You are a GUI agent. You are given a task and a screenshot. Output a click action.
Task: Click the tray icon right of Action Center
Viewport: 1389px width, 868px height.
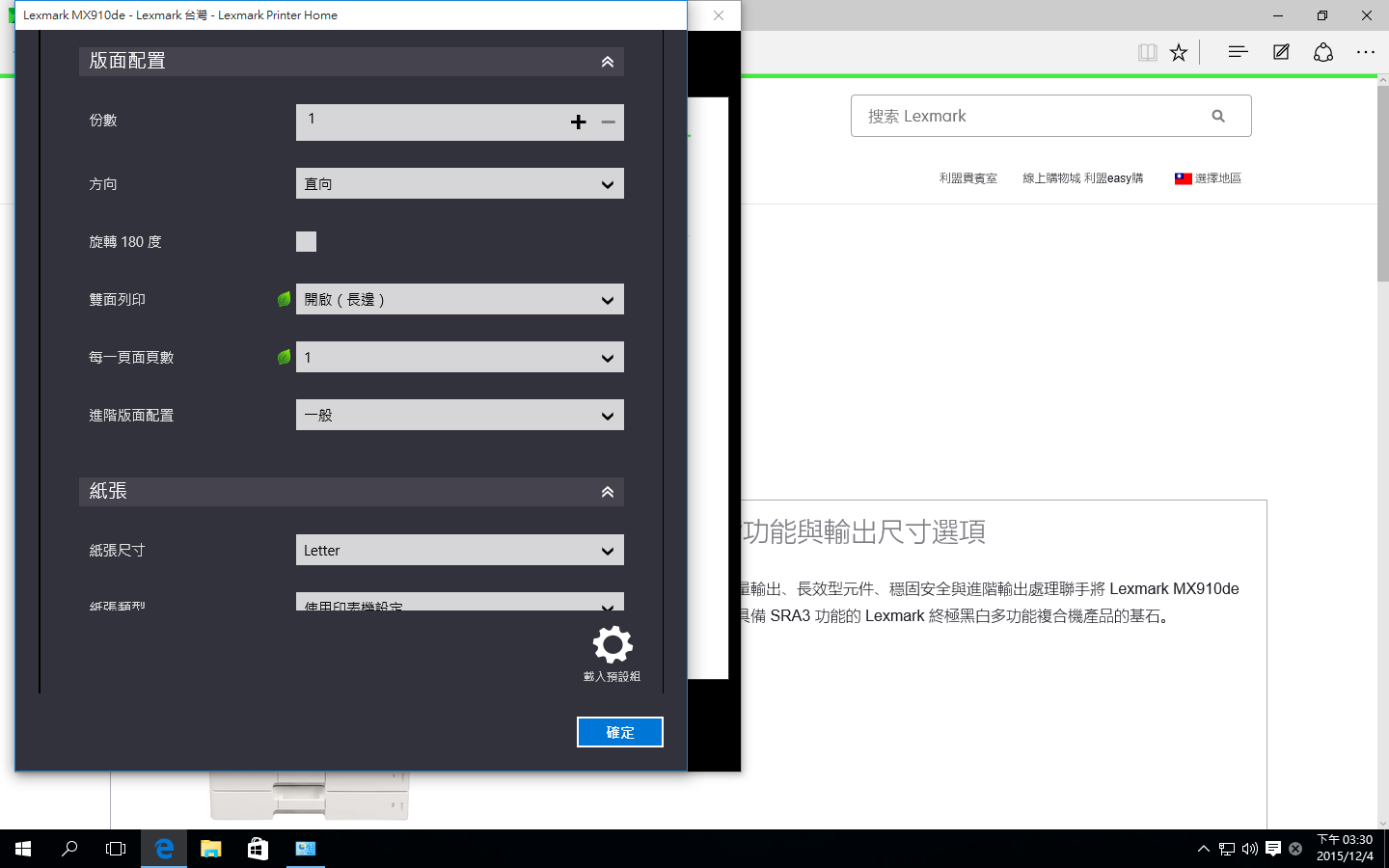pos(1295,849)
